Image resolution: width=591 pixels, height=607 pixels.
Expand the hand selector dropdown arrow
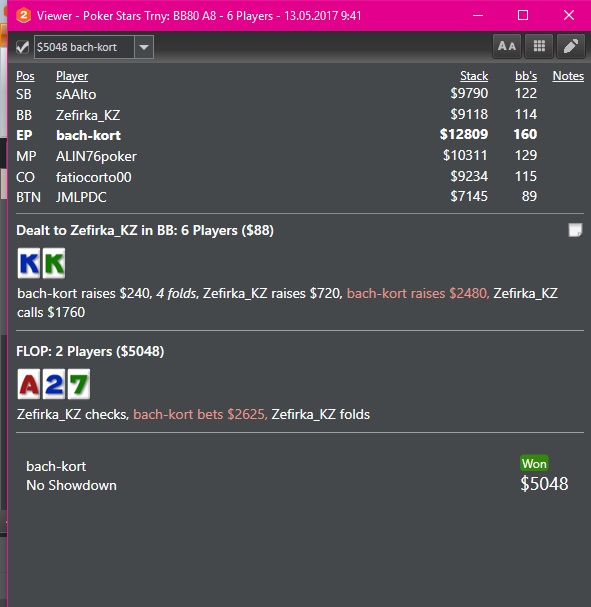tap(144, 47)
